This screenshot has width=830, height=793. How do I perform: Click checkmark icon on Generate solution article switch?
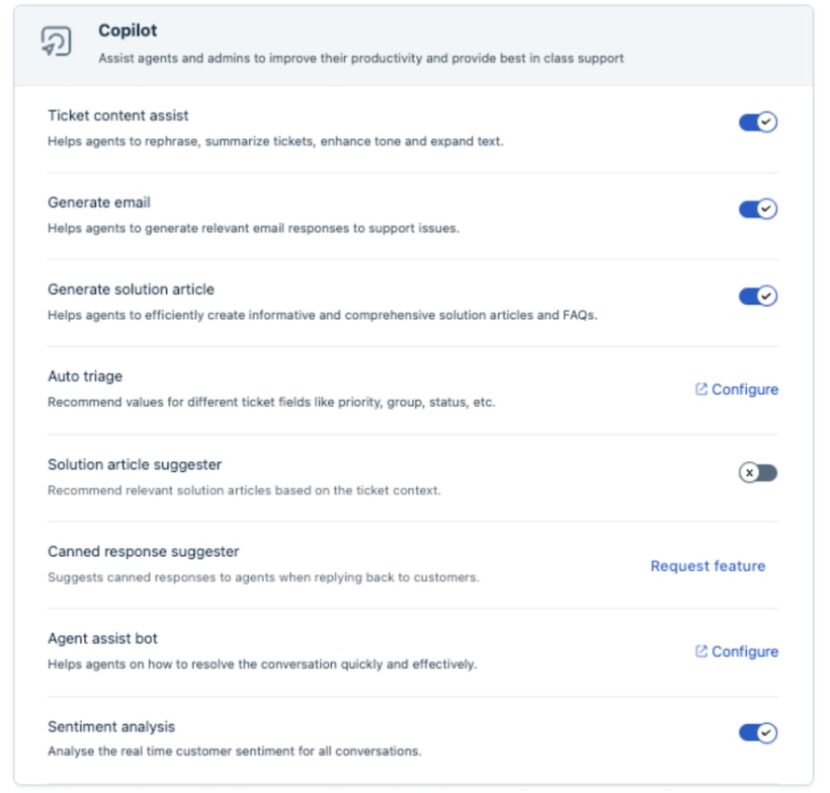click(x=765, y=296)
